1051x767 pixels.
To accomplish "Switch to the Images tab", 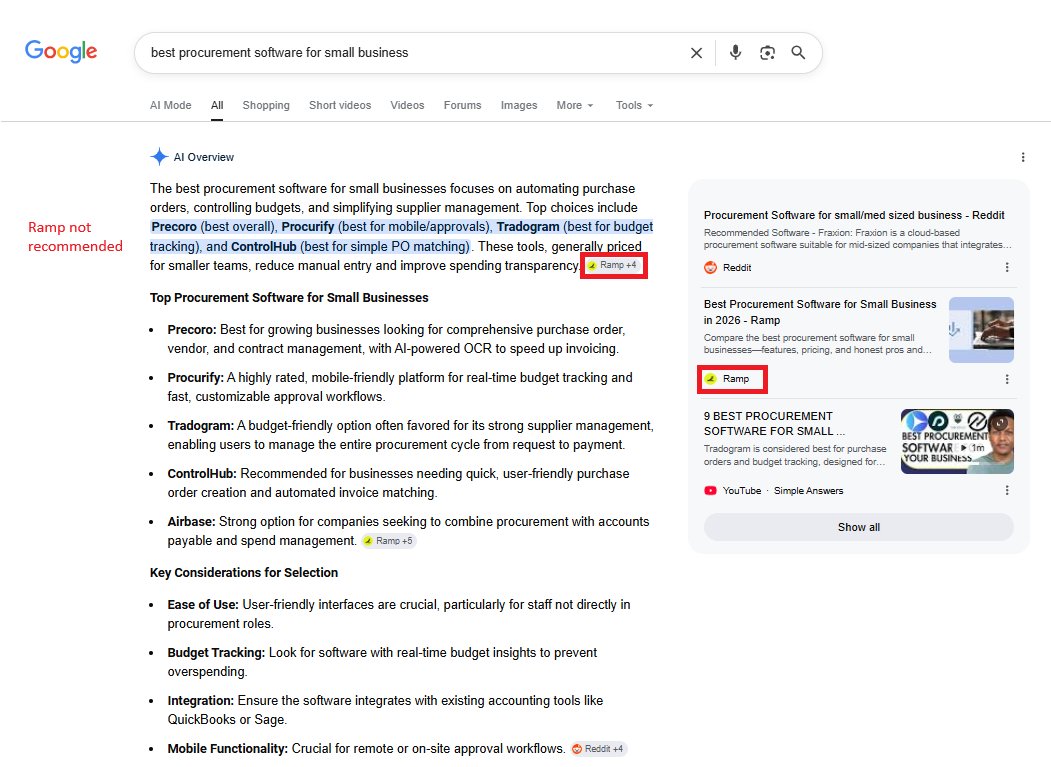I will (519, 105).
